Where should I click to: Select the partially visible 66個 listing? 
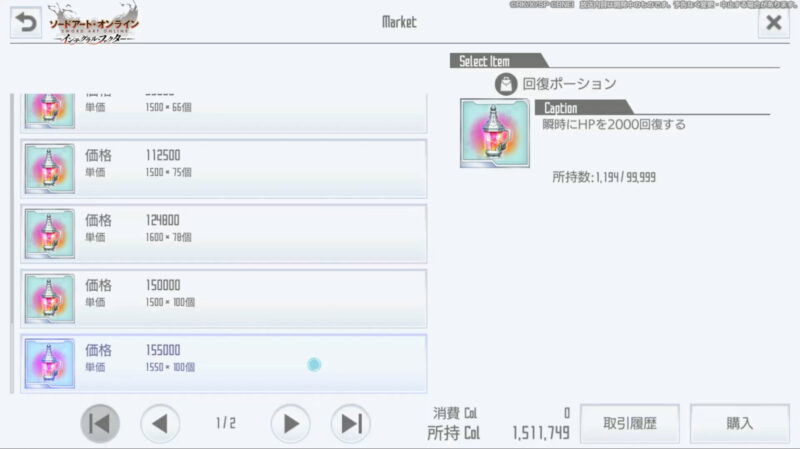pyautogui.click(x=223, y=113)
